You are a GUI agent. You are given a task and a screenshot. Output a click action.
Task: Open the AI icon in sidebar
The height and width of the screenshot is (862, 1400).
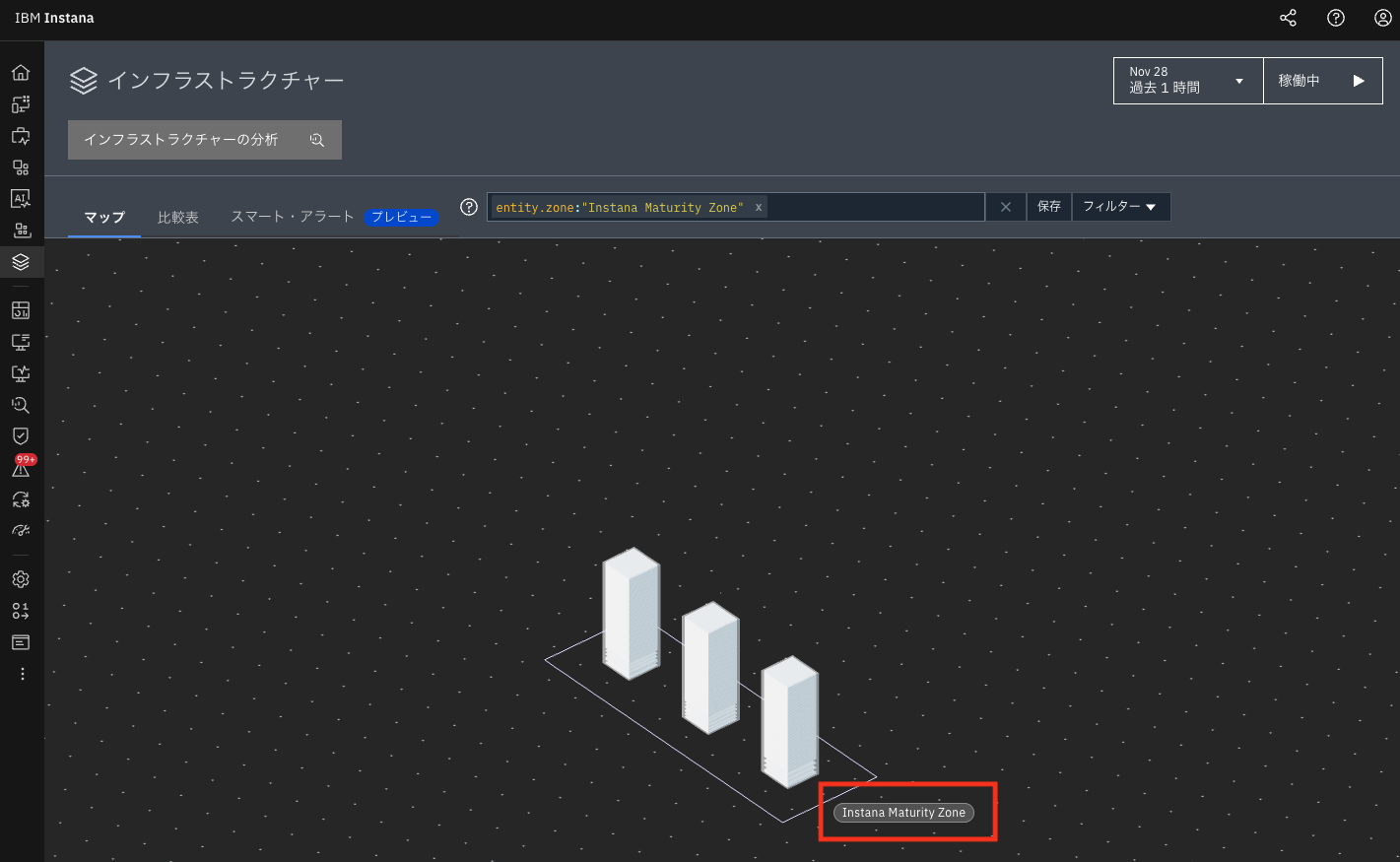(21, 198)
